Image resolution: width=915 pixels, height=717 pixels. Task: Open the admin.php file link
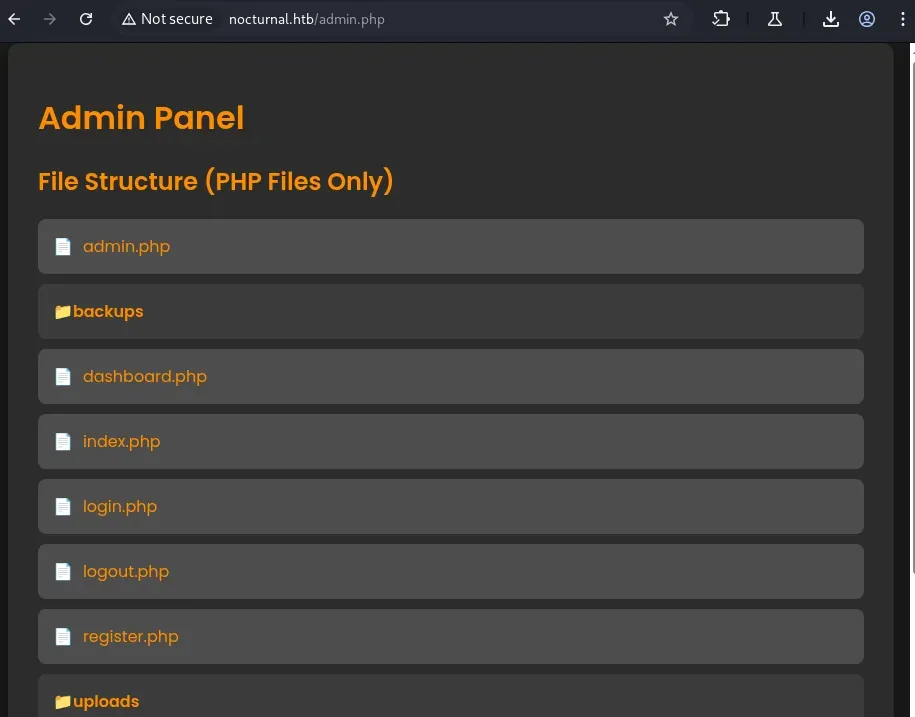tap(127, 246)
